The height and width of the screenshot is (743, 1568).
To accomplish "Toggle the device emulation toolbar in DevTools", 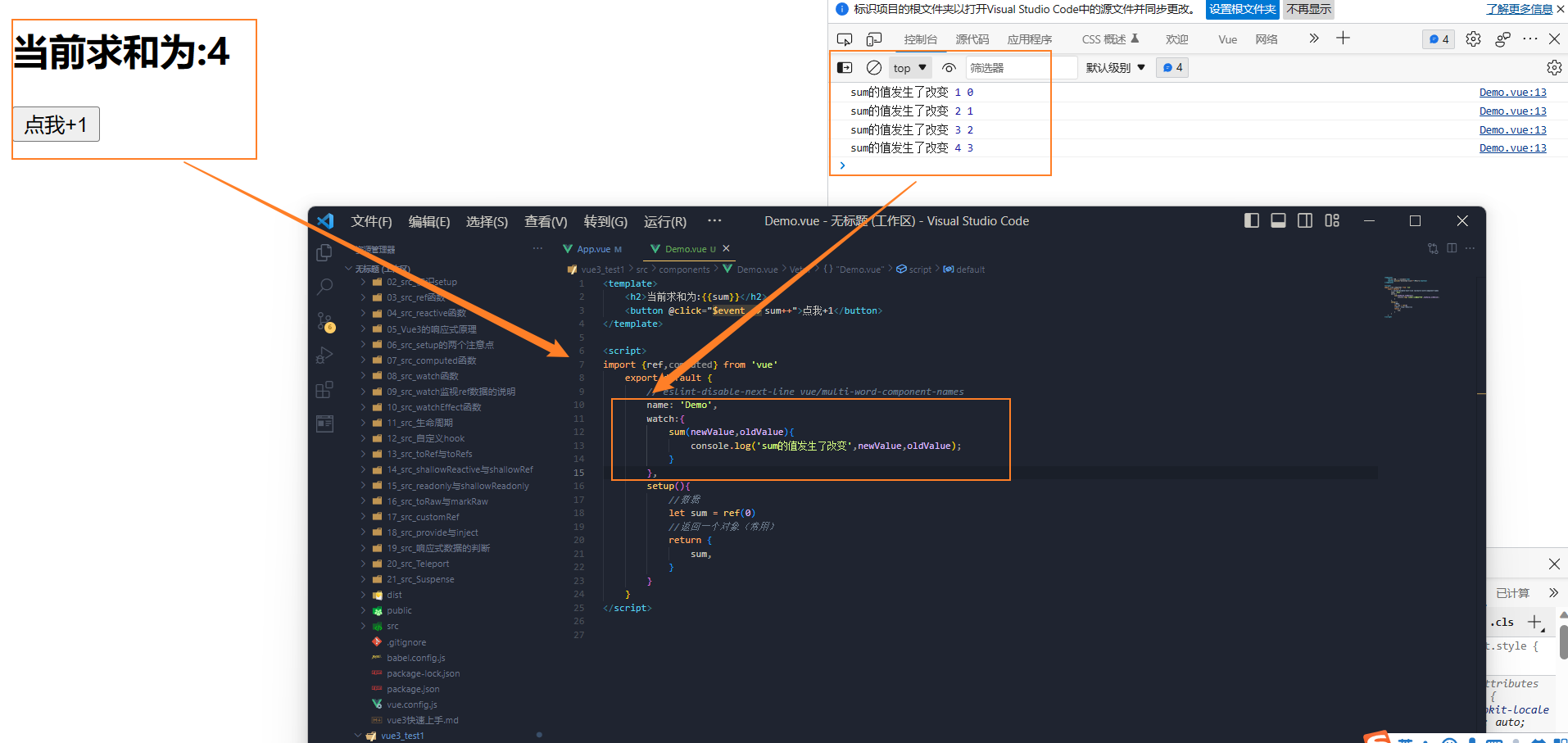I will pyautogui.click(x=874, y=39).
